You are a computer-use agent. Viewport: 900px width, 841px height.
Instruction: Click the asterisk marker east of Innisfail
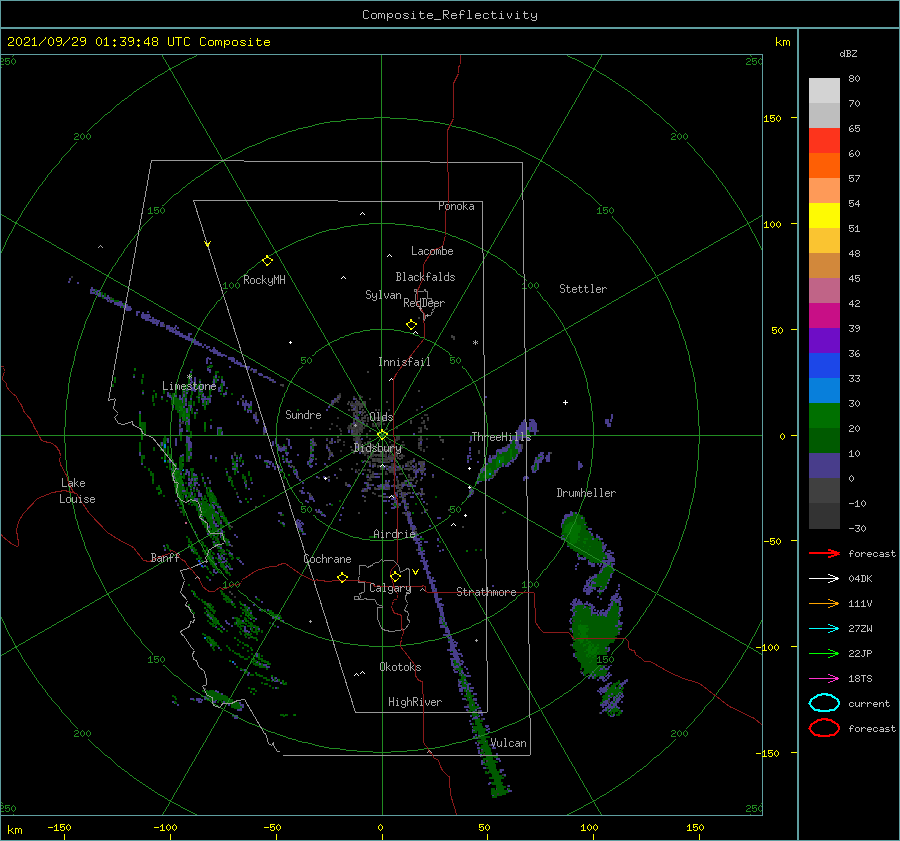(x=475, y=343)
